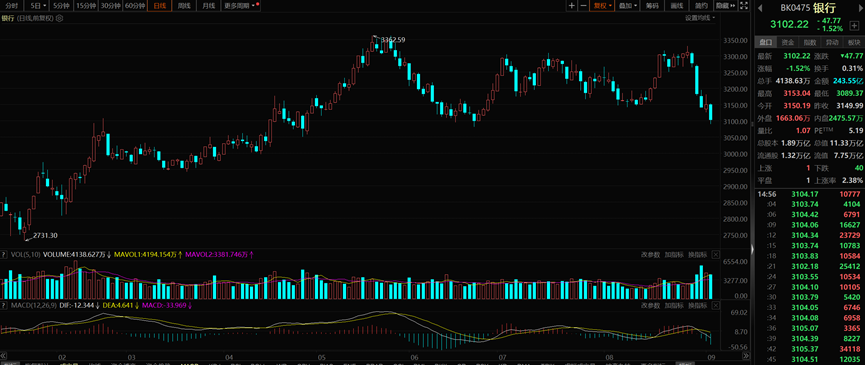This screenshot has height=365, width=865.
Task: Open the 5日 period dropdown
Action: (x=38, y=6)
